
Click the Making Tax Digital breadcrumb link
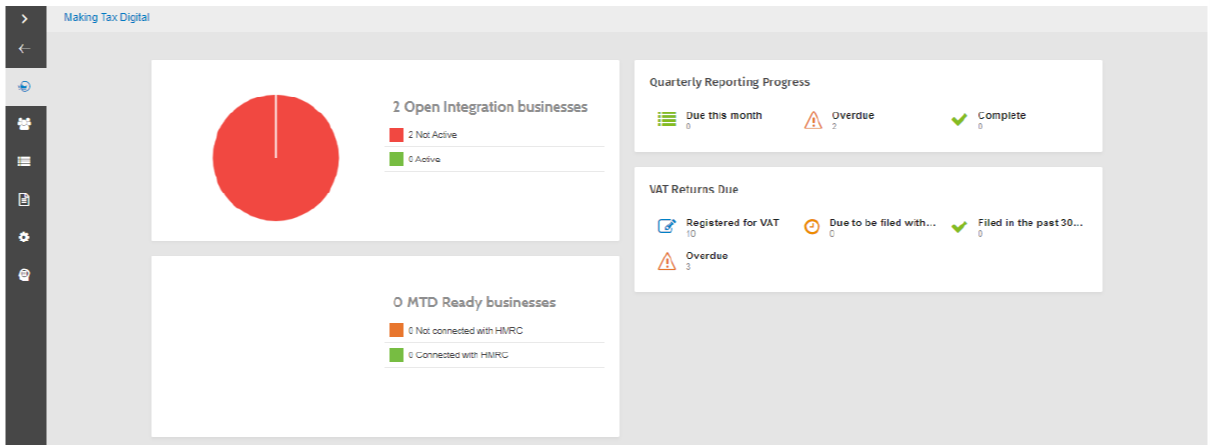click(106, 17)
